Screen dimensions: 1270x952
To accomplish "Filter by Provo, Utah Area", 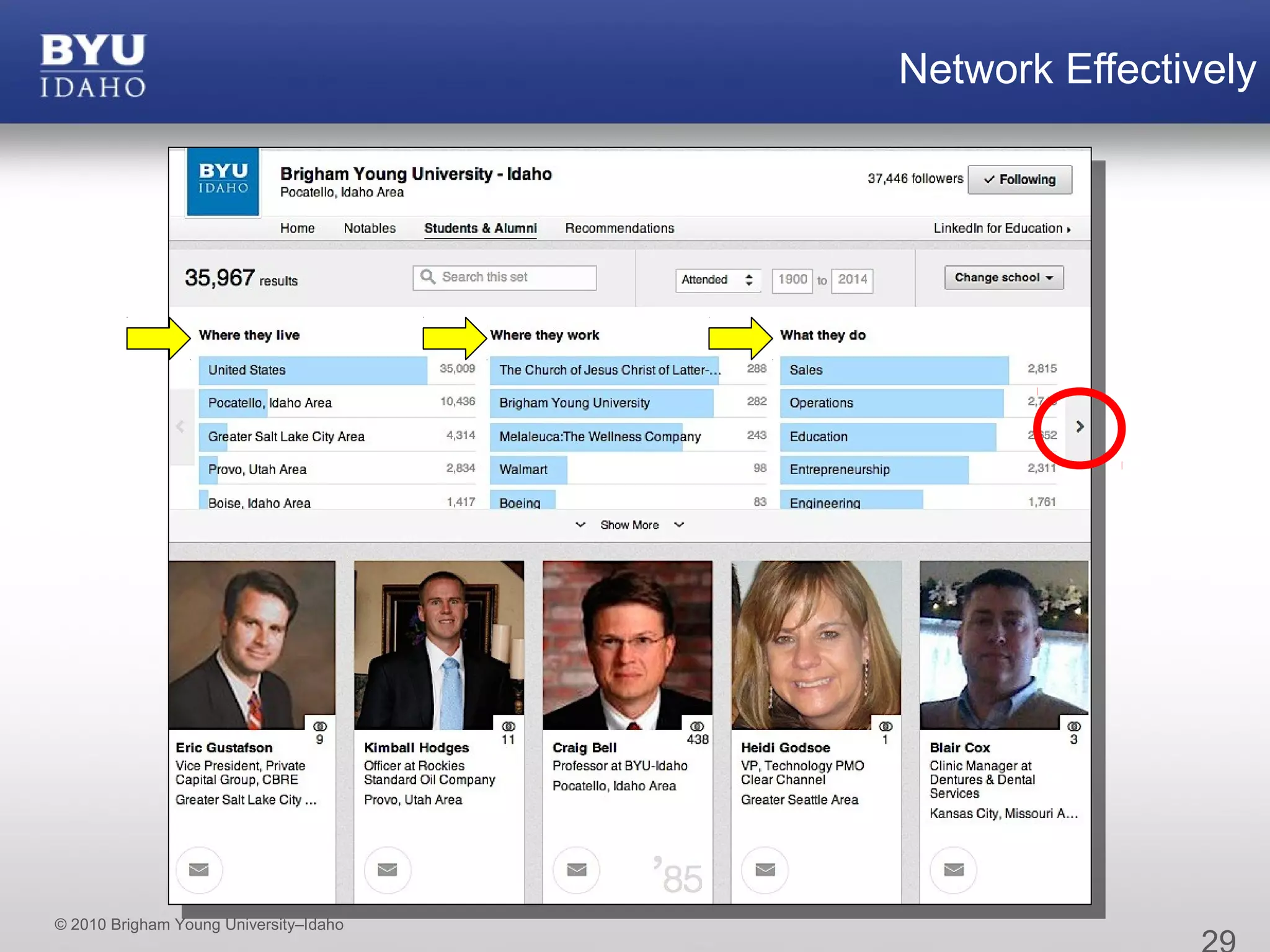I will (337, 469).
